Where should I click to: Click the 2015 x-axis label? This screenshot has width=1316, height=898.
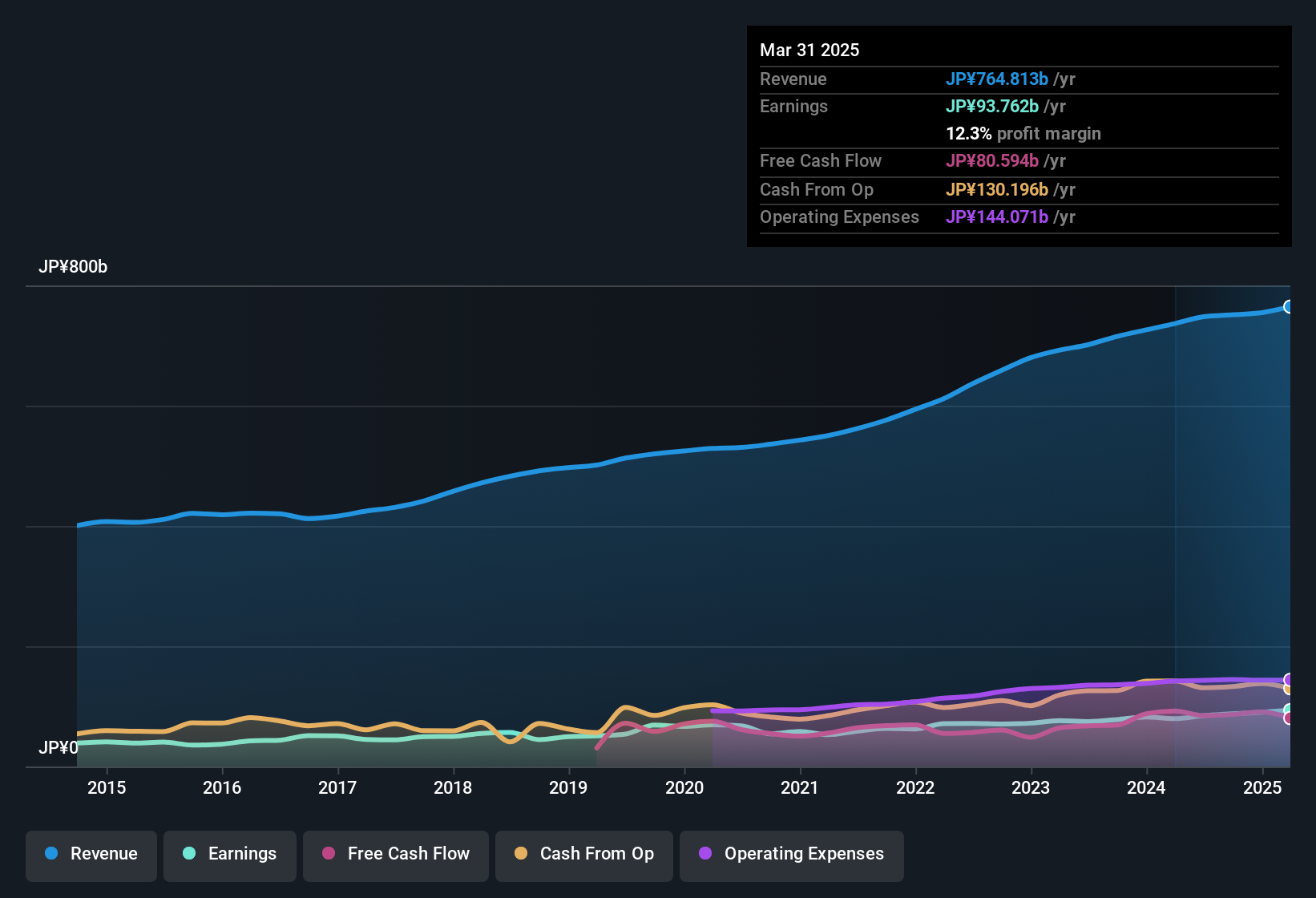(107, 788)
